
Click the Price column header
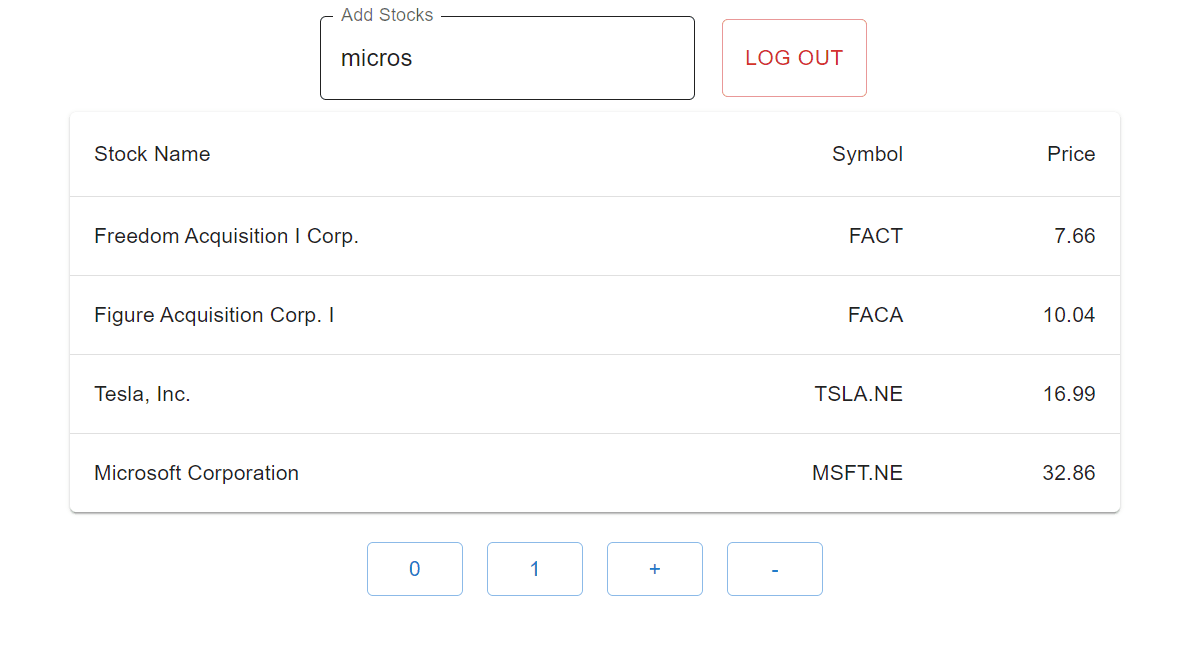(1071, 154)
